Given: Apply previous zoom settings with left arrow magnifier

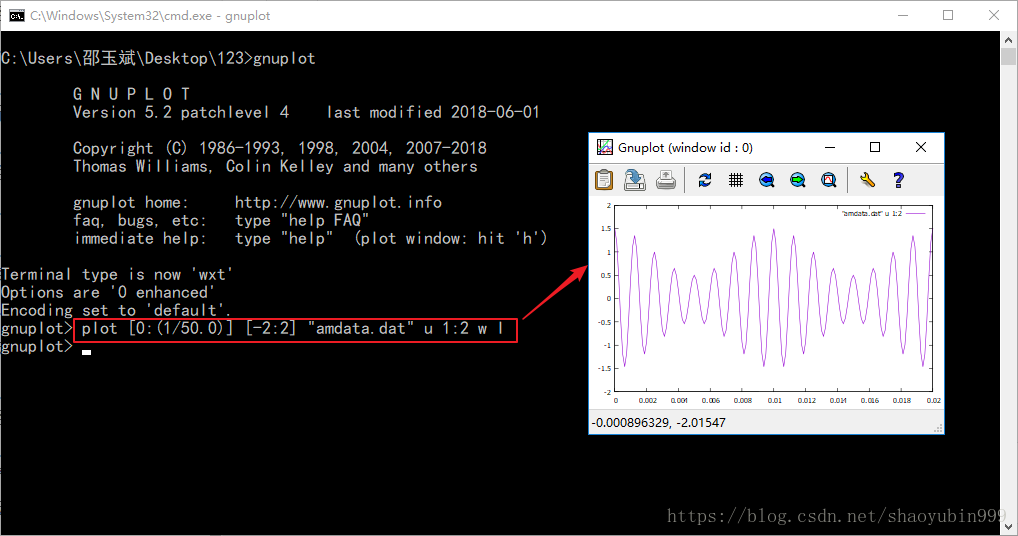Looking at the screenshot, I should pyautogui.click(x=767, y=180).
